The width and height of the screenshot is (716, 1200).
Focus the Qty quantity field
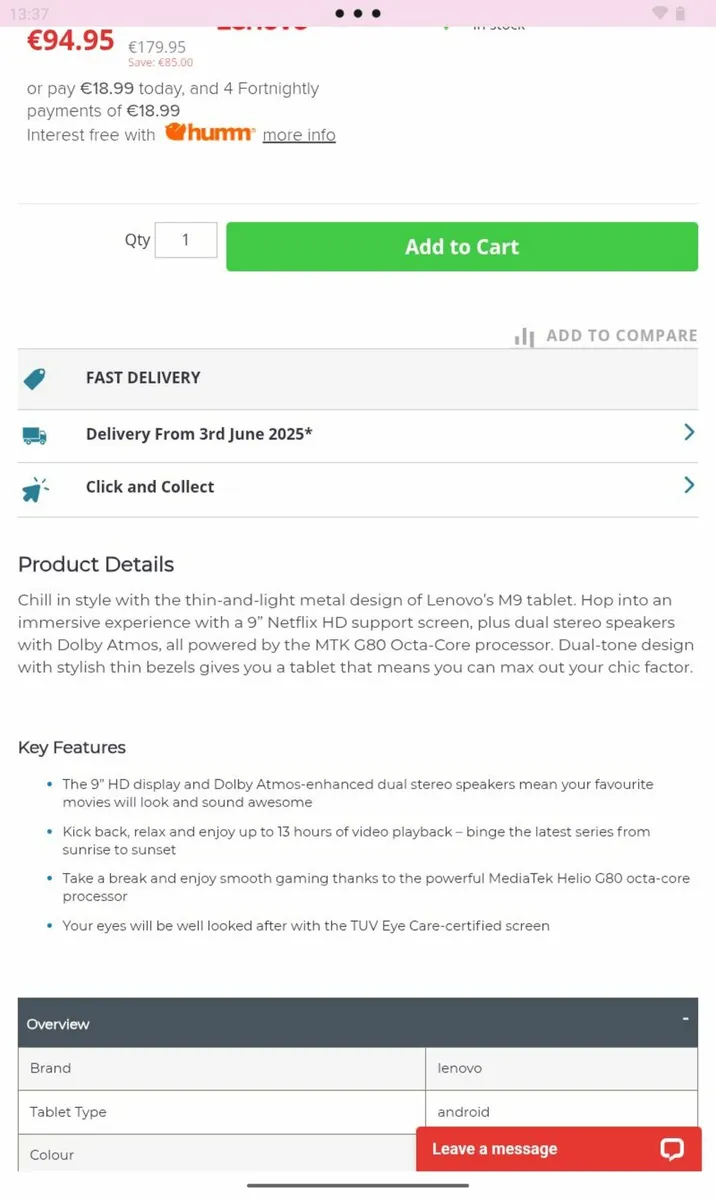coord(186,240)
